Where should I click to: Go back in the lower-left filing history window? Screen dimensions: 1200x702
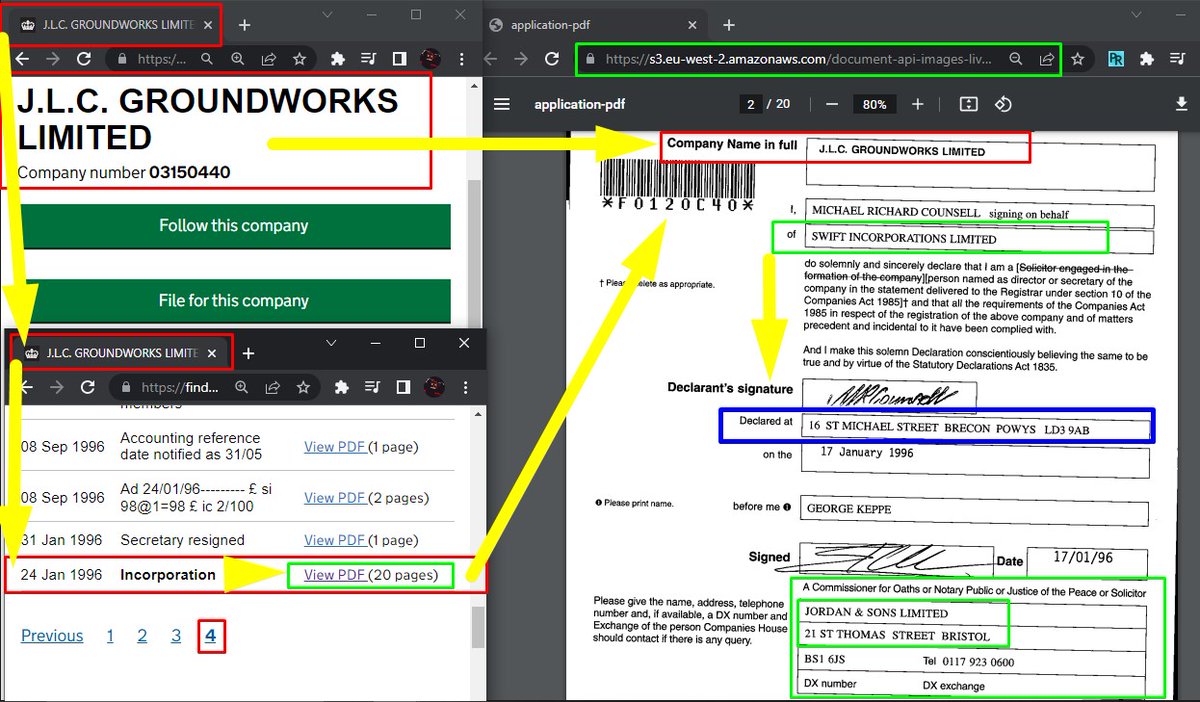(25, 387)
